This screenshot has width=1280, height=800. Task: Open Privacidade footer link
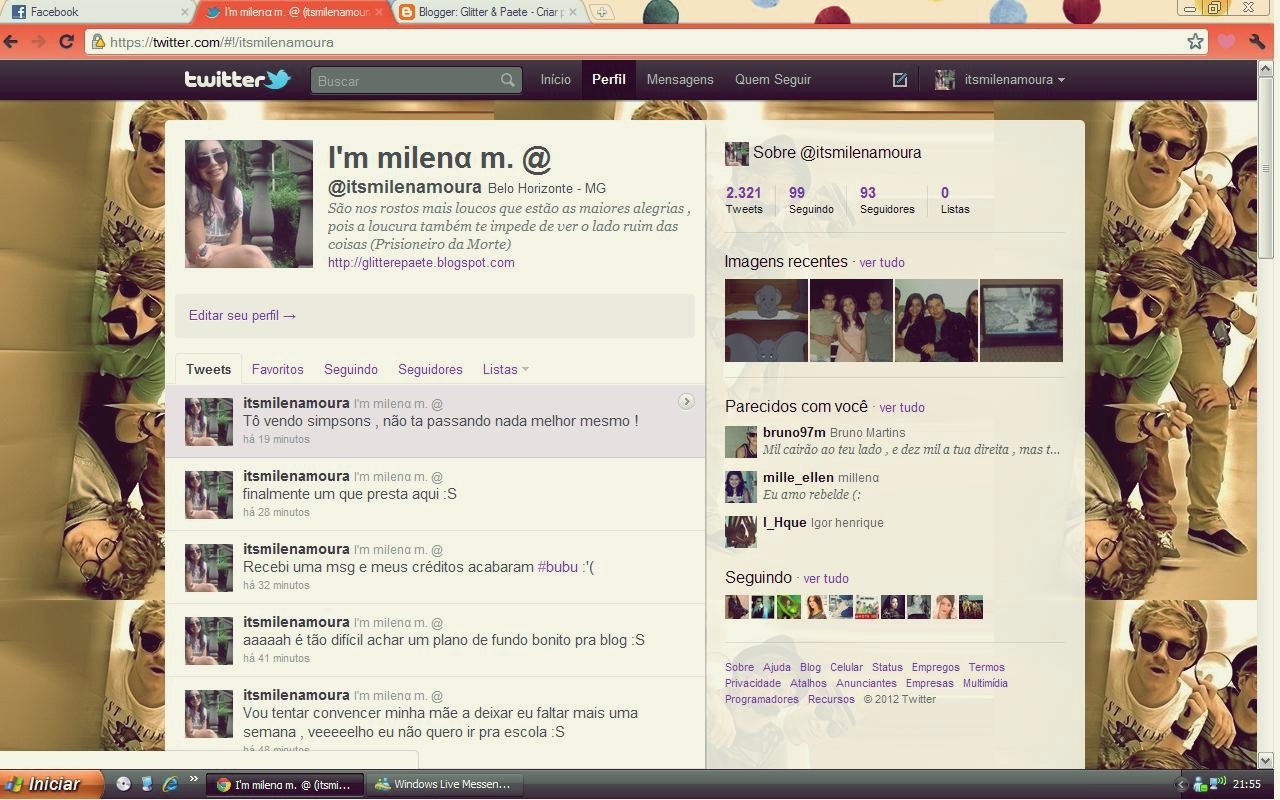click(752, 683)
